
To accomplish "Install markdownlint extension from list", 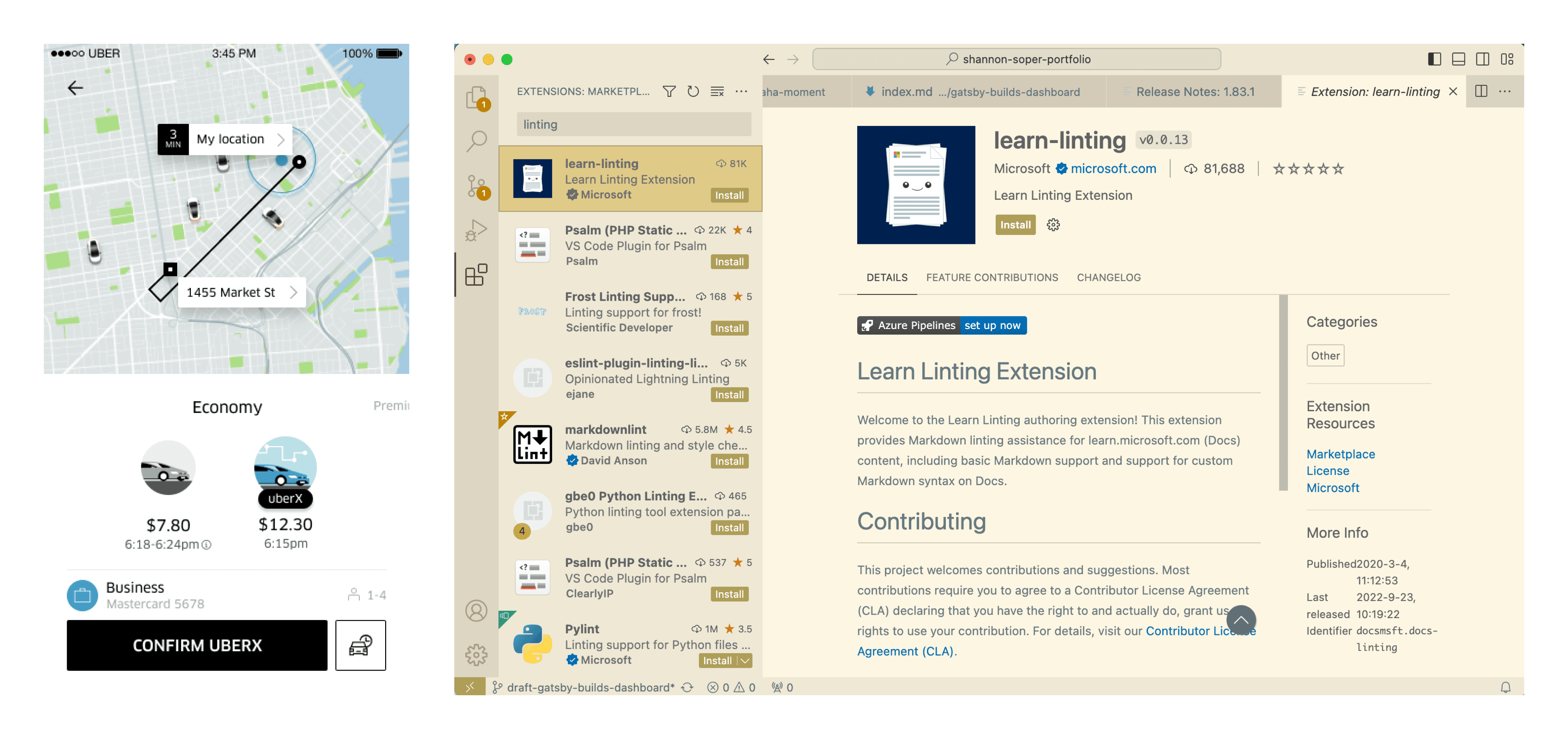I will (x=729, y=462).
